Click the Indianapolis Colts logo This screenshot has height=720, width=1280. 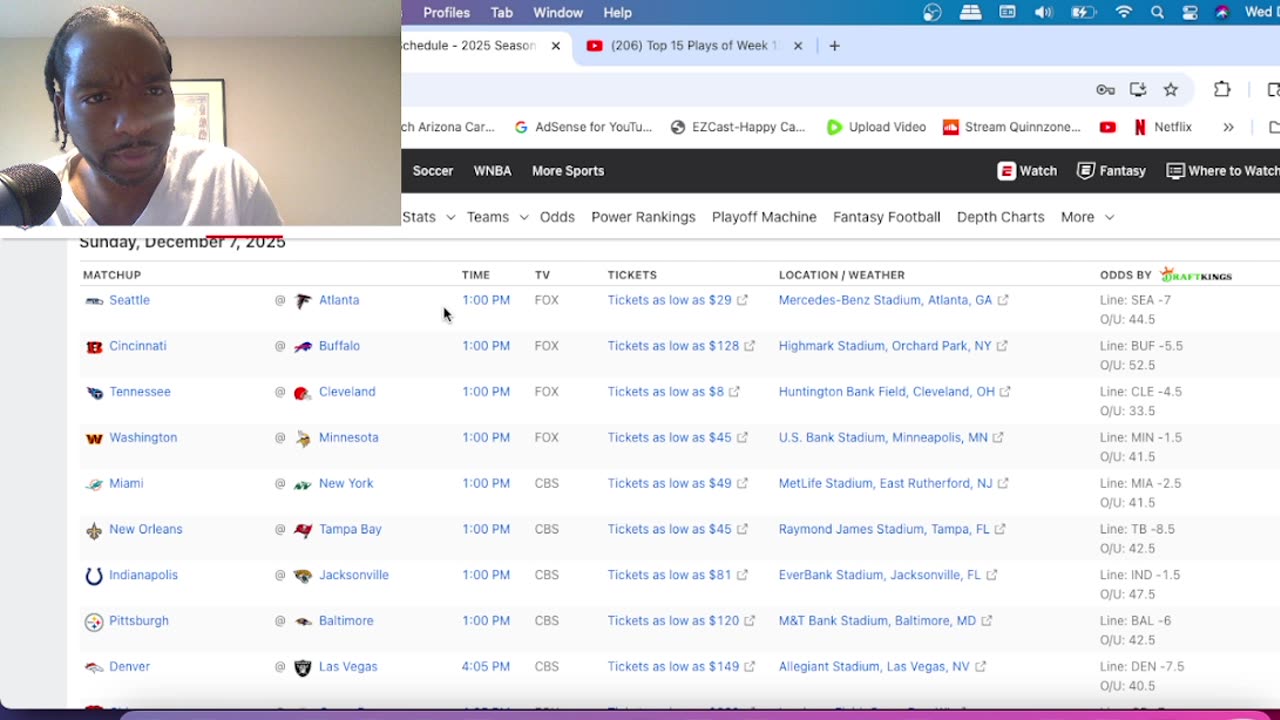94,576
